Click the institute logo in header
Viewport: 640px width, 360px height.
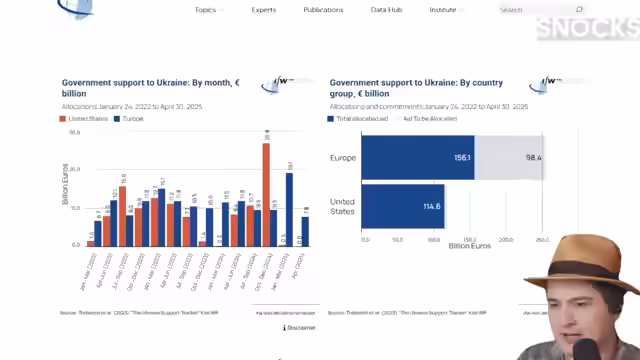(x=76, y=9)
